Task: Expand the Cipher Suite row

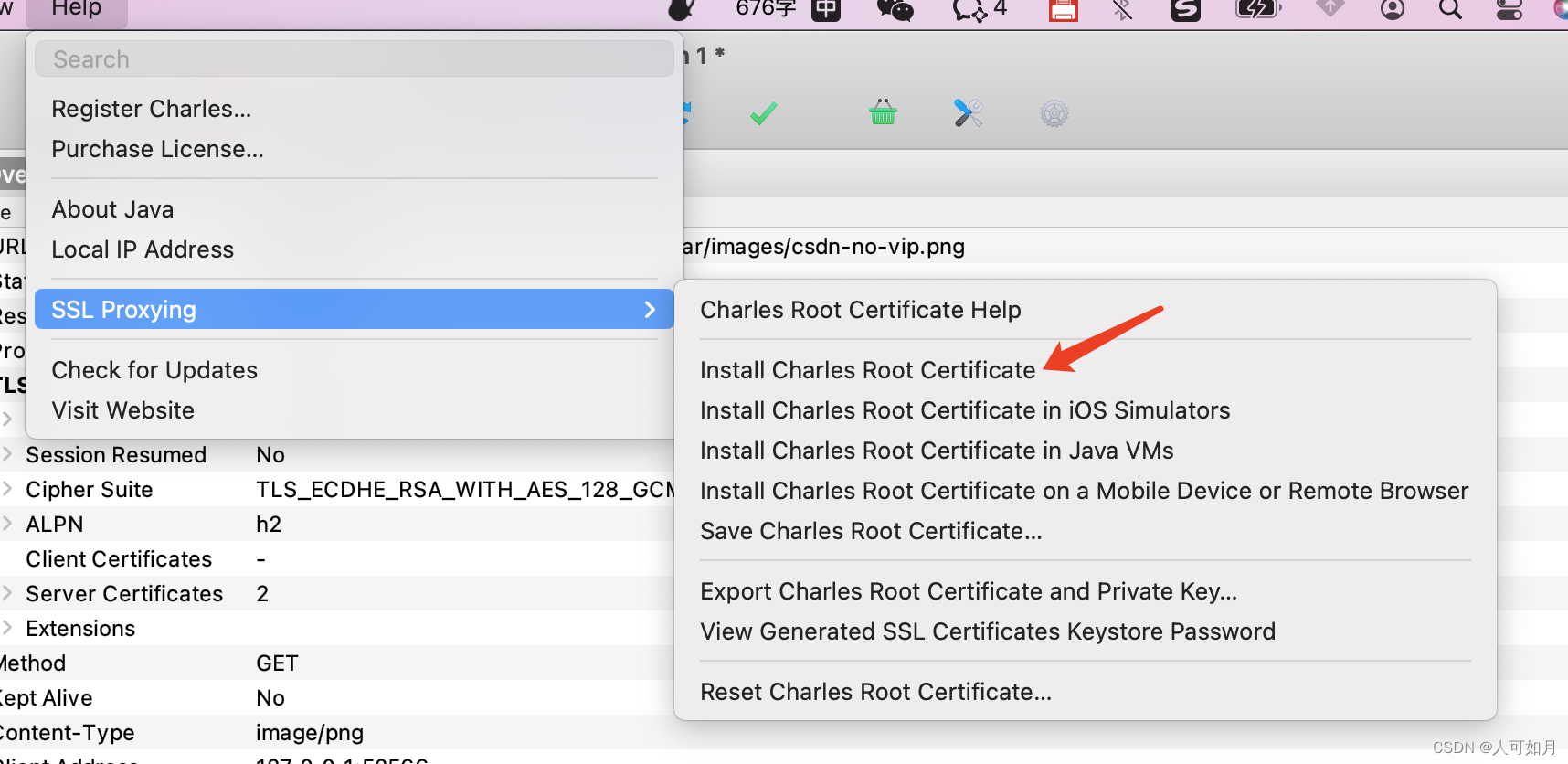Action: pos(7,489)
